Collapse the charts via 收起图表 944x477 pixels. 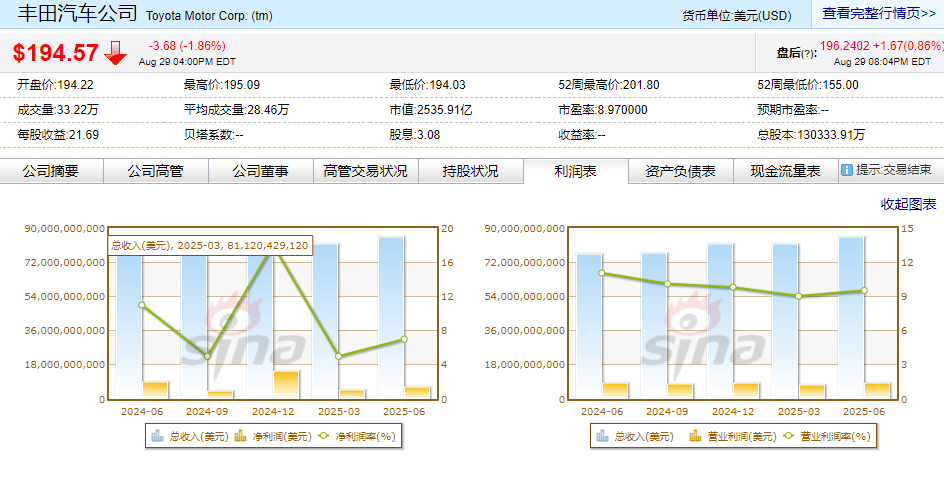pyautogui.click(x=907, y=204)
